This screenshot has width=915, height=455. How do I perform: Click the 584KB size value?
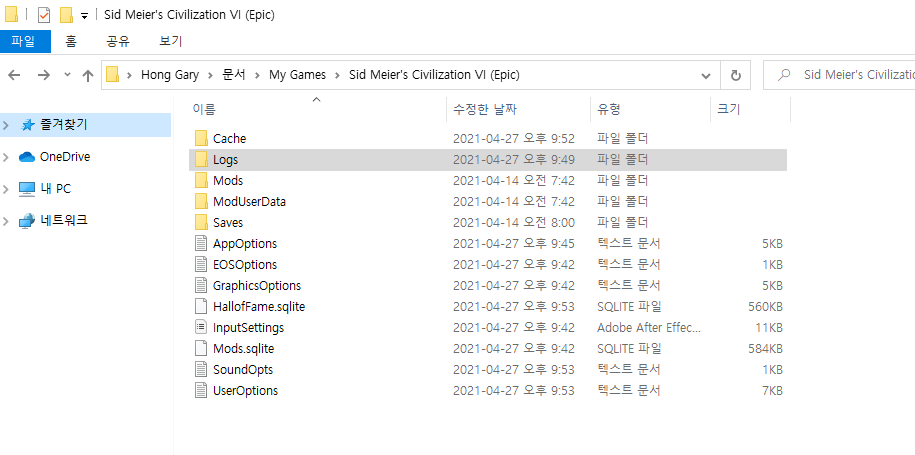[765, 348]
